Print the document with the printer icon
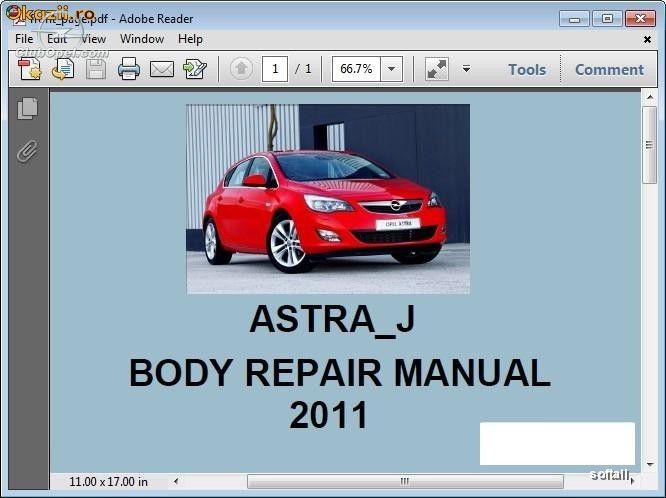 (x=129, y=69)
